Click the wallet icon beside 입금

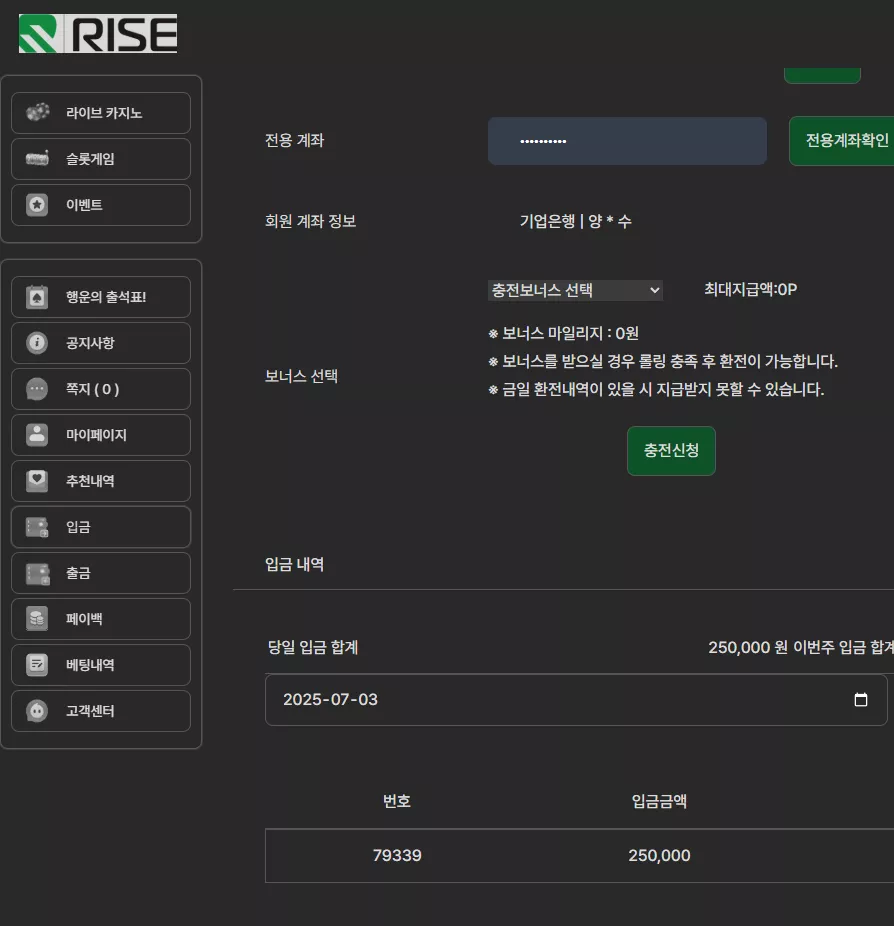pos(37,527)
